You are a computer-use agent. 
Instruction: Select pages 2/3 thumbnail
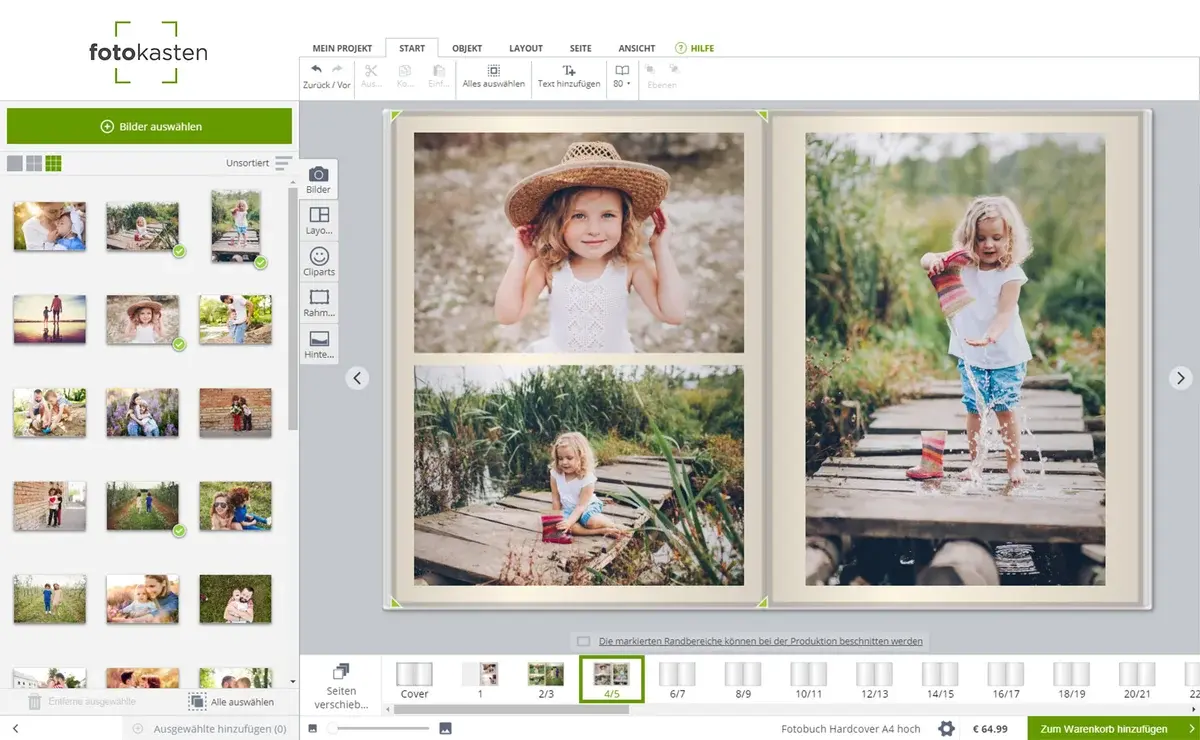(546, 680)
